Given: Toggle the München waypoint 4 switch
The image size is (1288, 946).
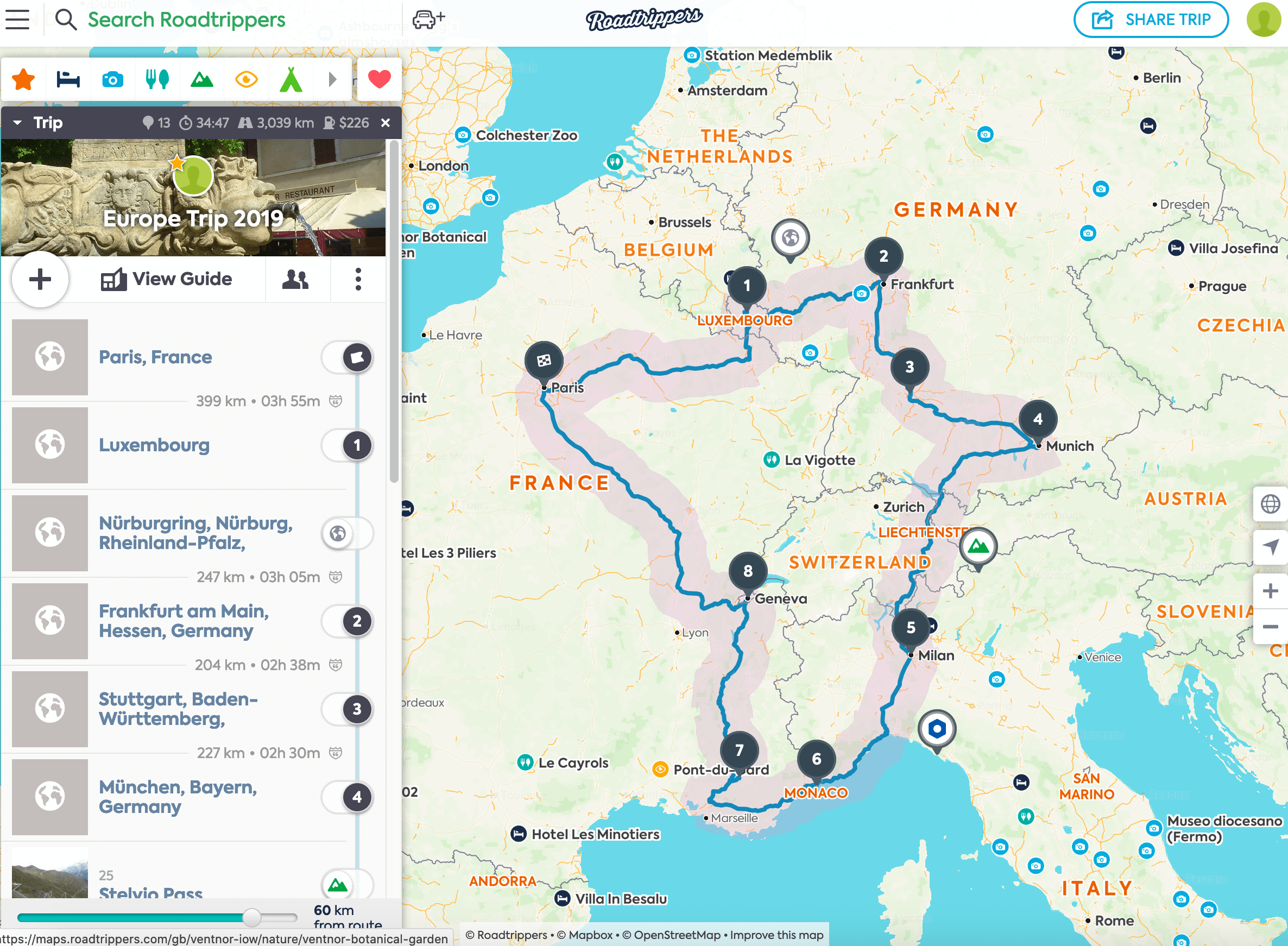Looking at the screenshot, I should tap(348, 797).
